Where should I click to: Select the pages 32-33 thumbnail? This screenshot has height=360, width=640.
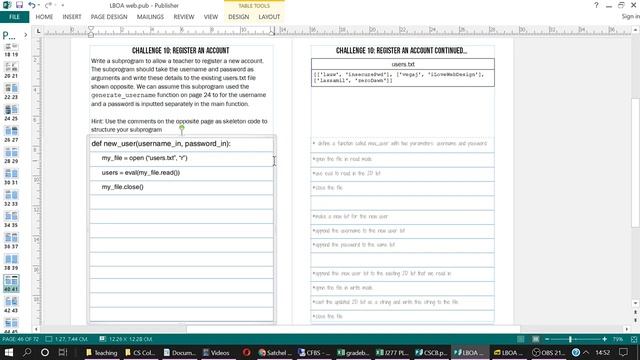(x=11, y=198)
